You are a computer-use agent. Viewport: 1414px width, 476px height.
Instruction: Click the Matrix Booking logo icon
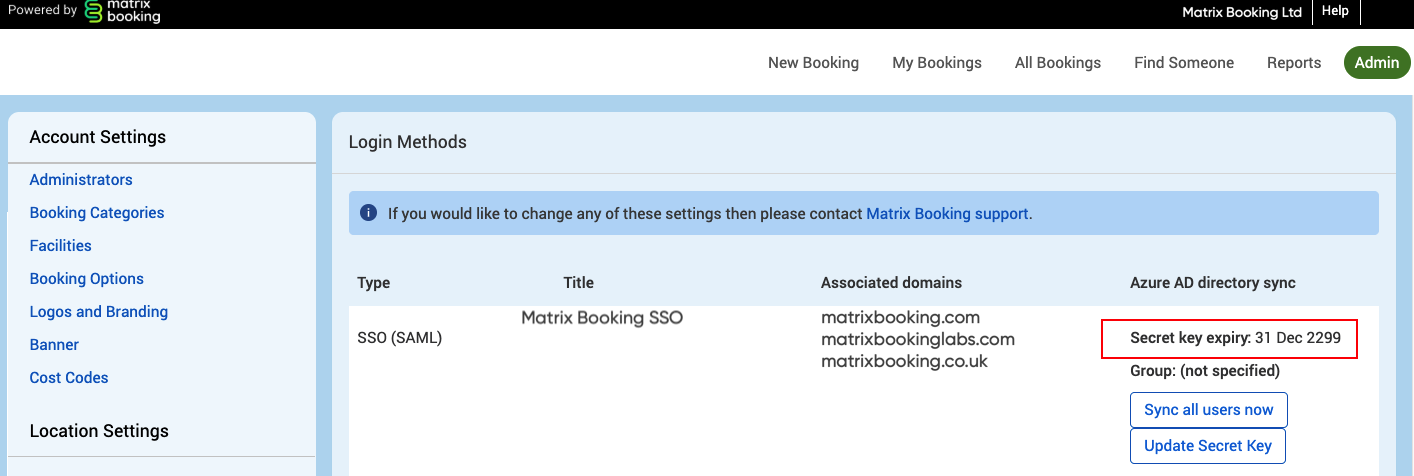93,11
